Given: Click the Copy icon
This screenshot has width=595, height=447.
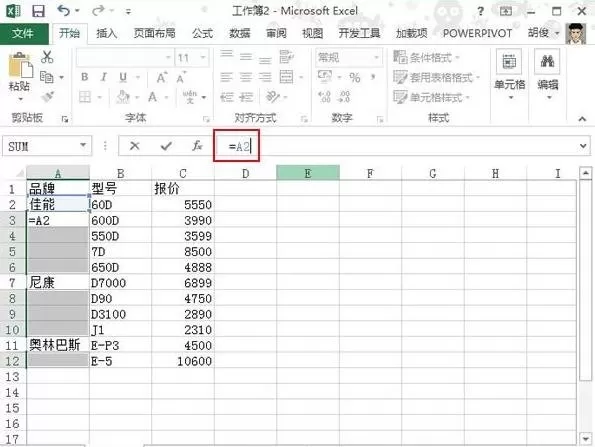Looking at the screenshot, I should click(x=47, y=77).
